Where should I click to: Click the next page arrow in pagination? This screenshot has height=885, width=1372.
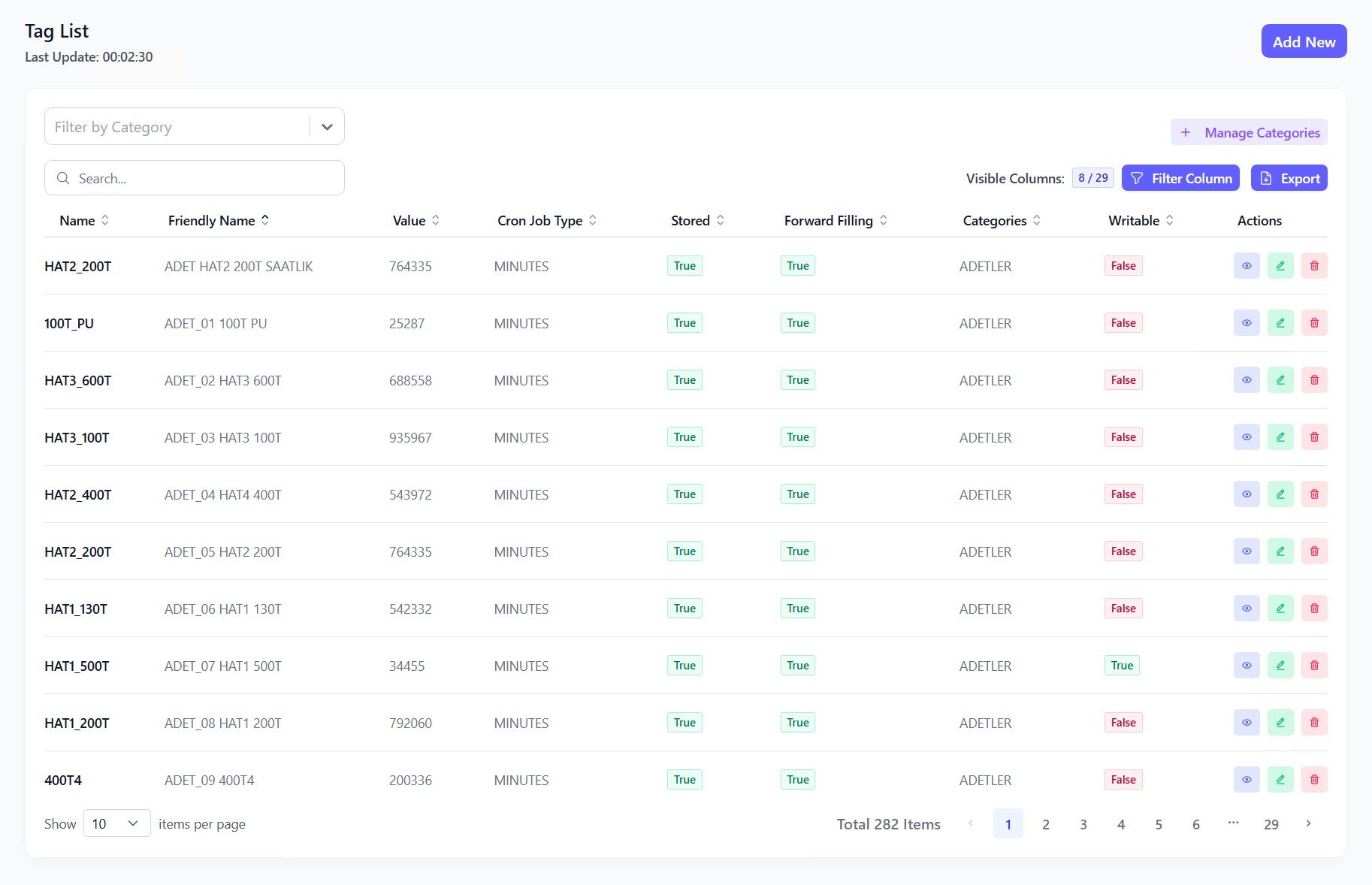(x=1308, y=824)
